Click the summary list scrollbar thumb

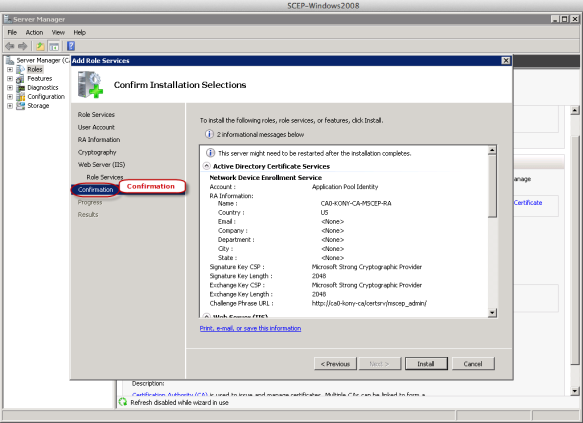tap(492, 186)
